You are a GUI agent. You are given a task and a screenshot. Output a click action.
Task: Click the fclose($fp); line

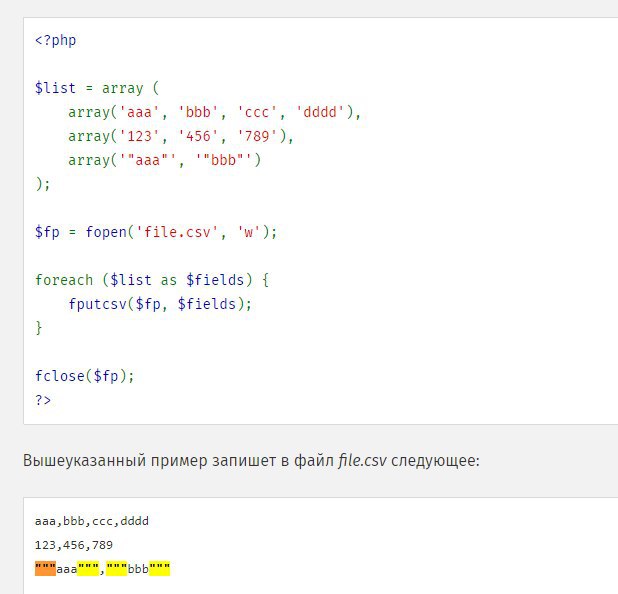coord(85,376)
